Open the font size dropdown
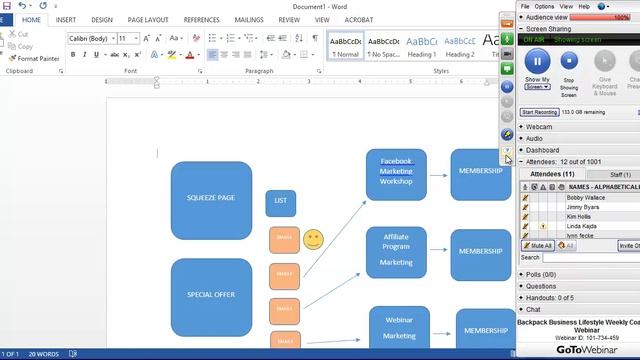This screenshot has width=640, height=360. pos(136,38)
